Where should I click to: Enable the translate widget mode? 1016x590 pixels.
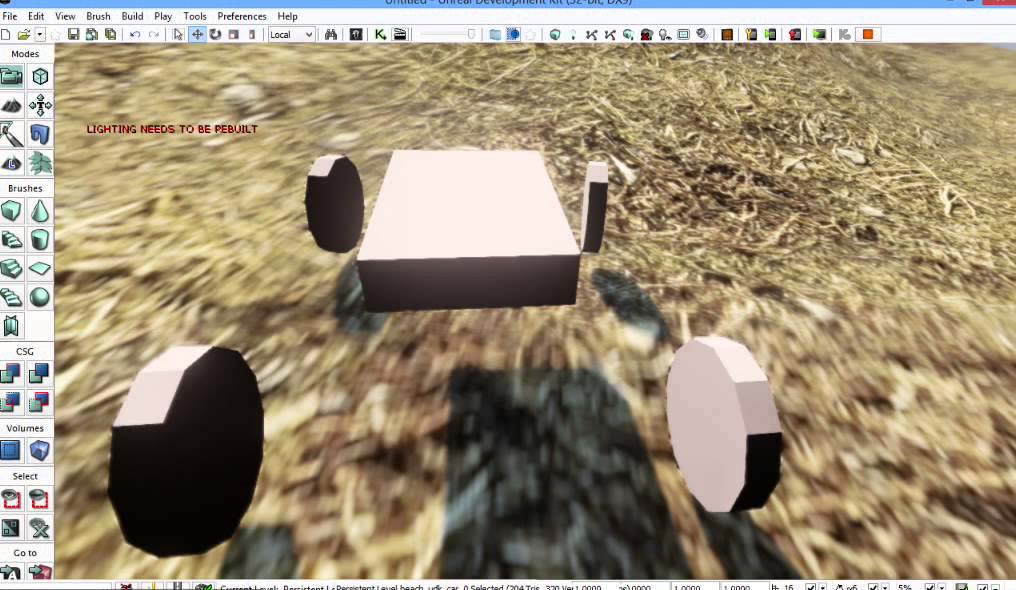pos(197,34)
